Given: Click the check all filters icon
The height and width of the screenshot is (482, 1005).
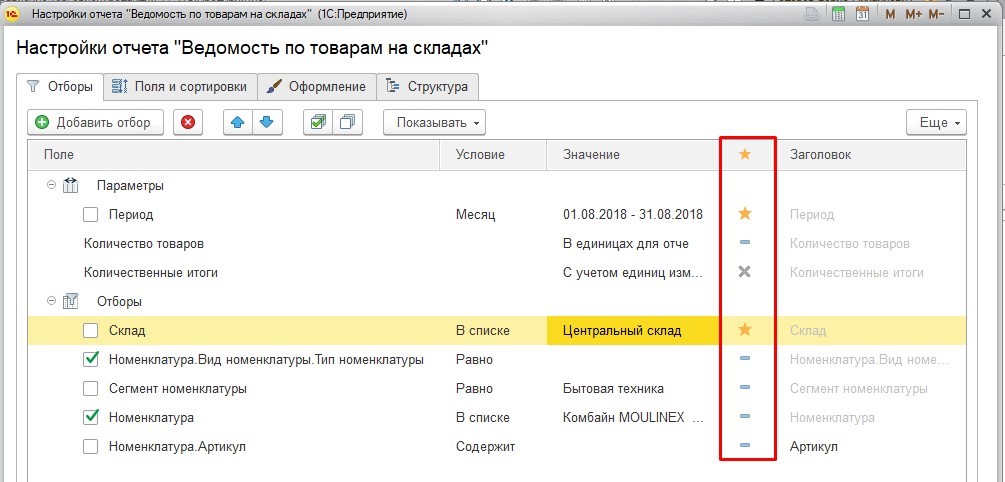Looking at the screenshot, I should tap(318, 123).
